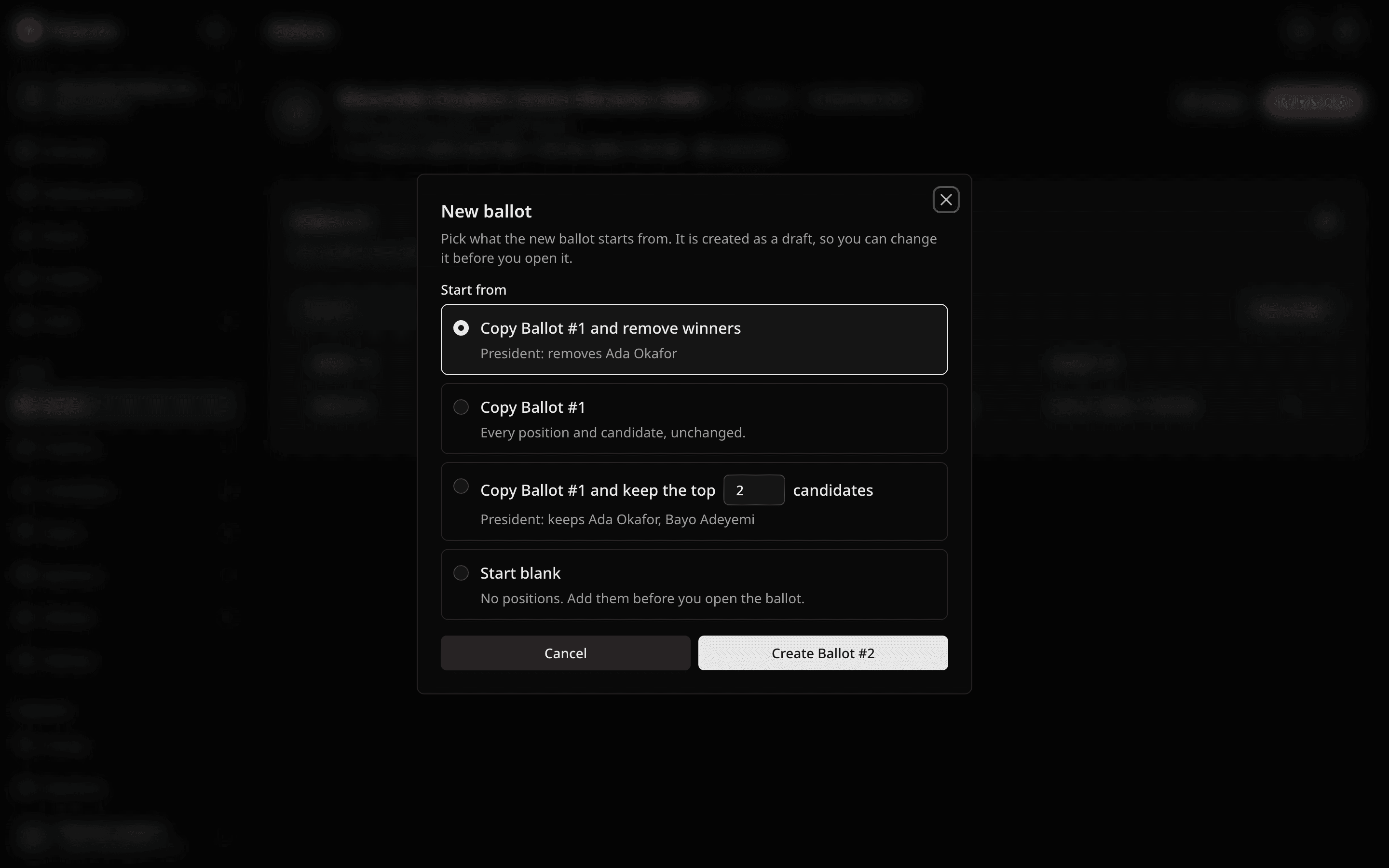Click the 'New ballot' heading
Screen dimensions: 1389x868
[x=486, y=211]
